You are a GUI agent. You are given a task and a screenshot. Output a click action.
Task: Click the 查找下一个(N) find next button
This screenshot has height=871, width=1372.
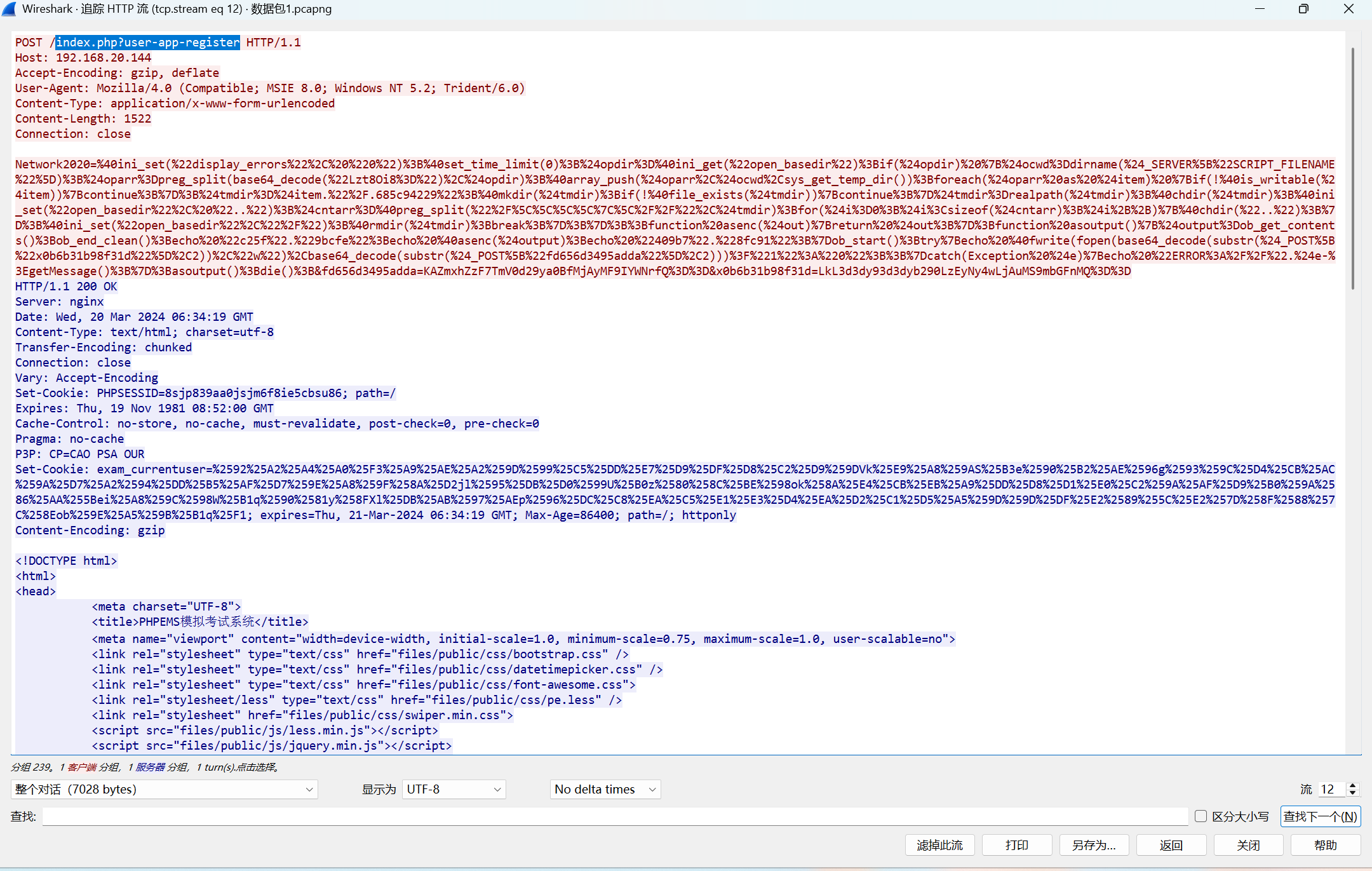(x=1320, y=816)
